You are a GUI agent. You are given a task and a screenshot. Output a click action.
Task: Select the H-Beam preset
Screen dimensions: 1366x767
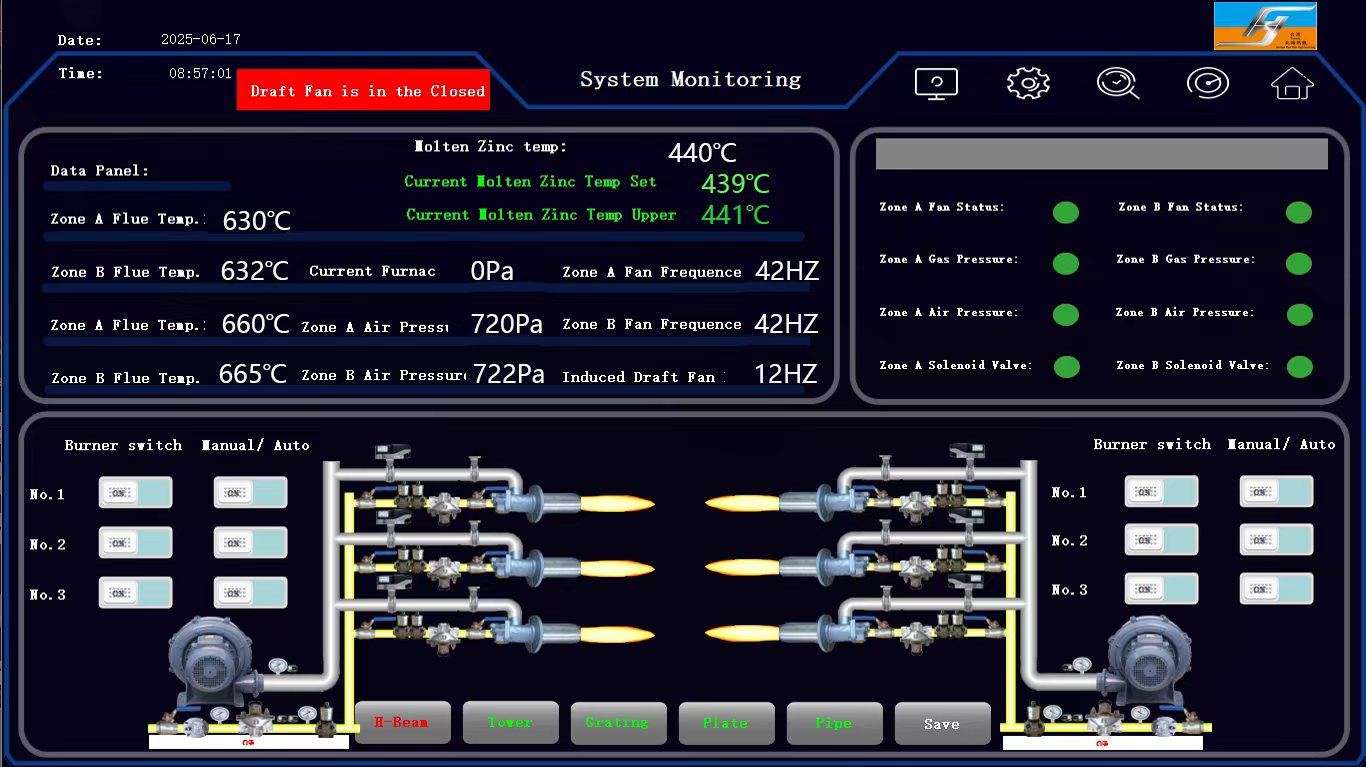[x=402, y=722]
